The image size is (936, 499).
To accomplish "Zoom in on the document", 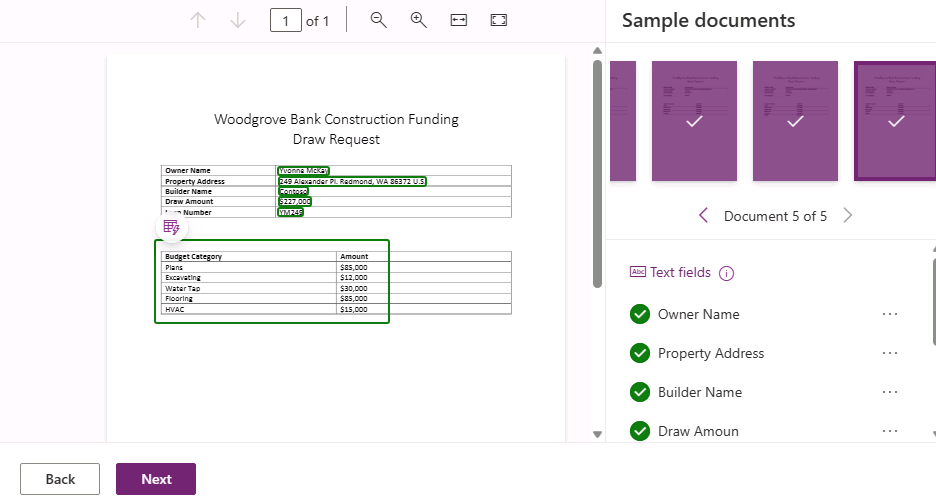I will click(x=418, y=20).
